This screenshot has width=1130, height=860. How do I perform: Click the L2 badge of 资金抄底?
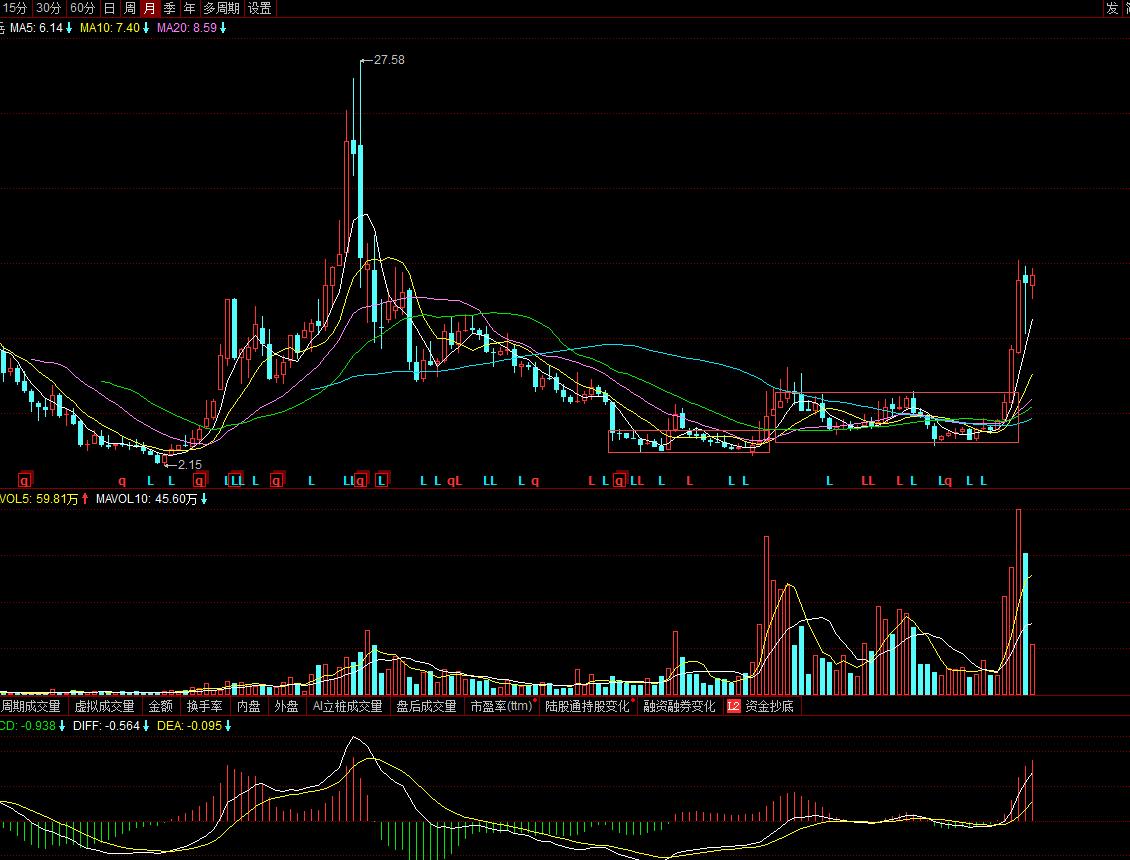[733, 706]
